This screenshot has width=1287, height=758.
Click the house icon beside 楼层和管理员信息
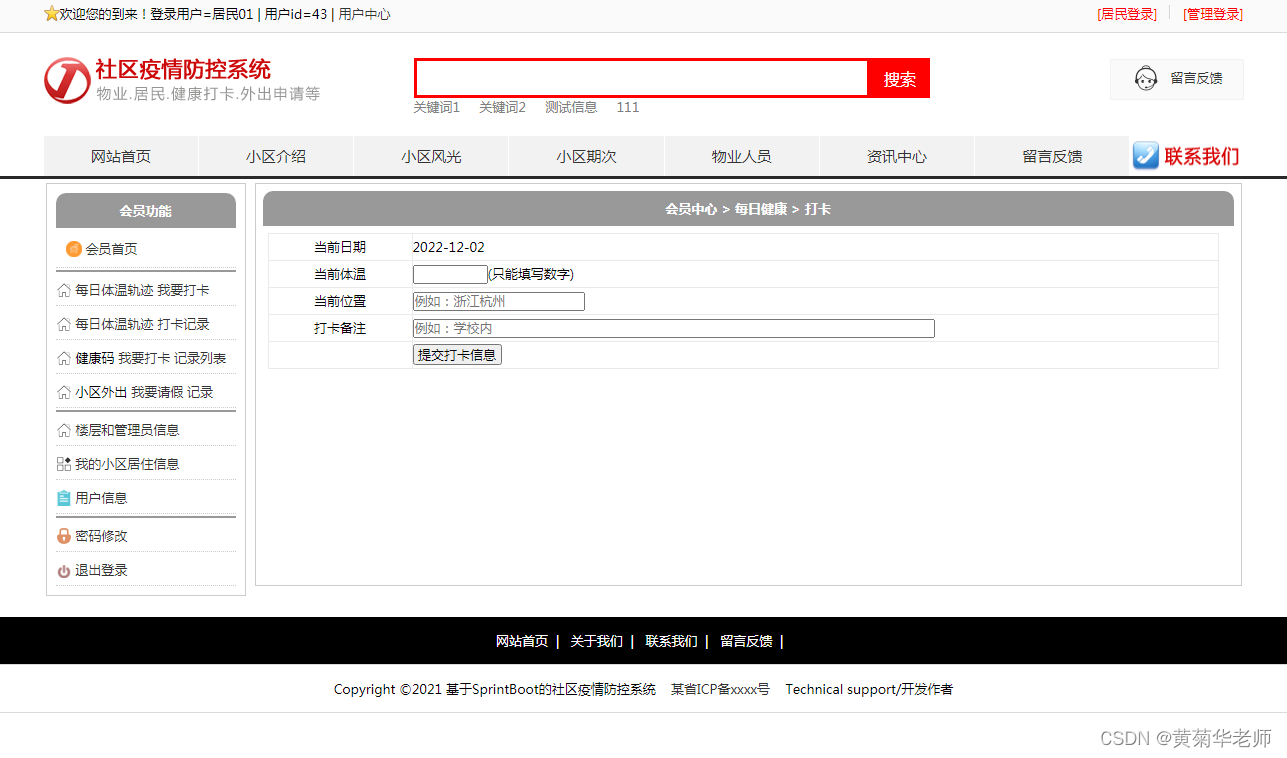(x=64, y=431)
